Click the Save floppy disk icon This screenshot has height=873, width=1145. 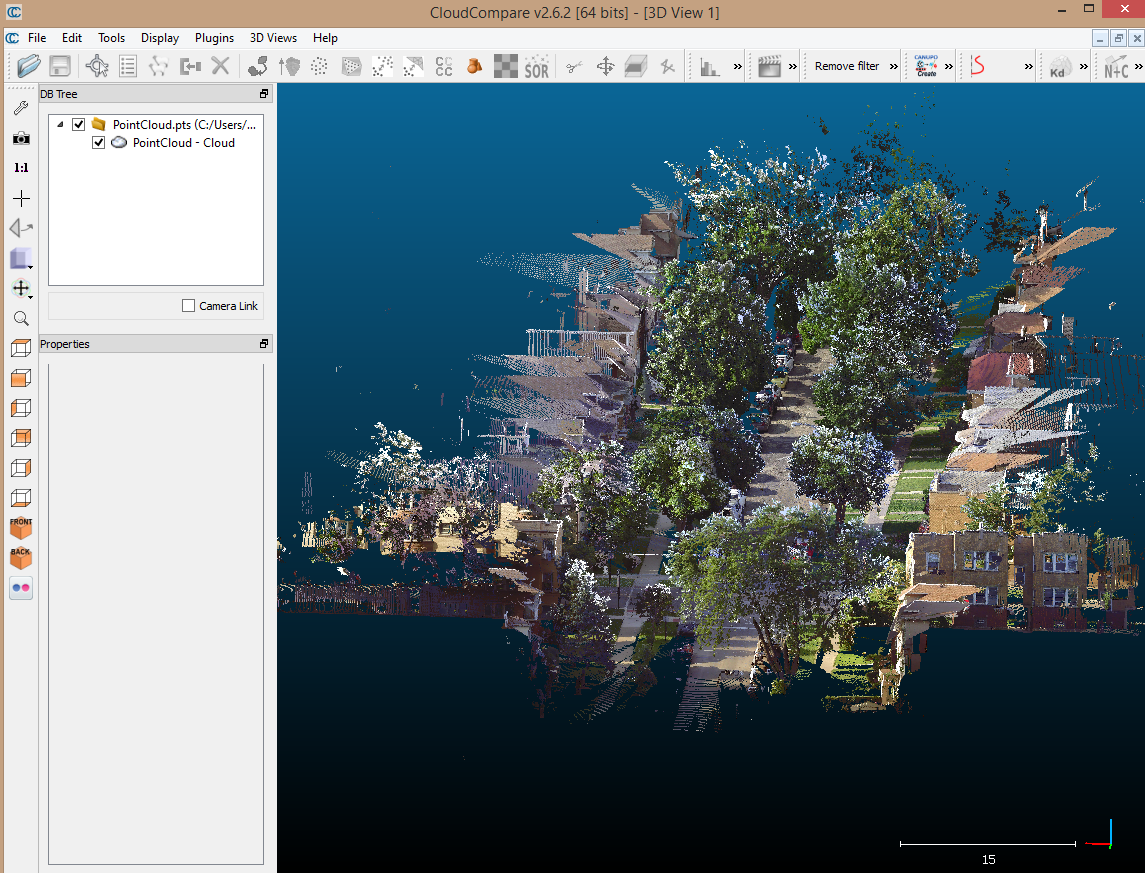click(60, 66)
